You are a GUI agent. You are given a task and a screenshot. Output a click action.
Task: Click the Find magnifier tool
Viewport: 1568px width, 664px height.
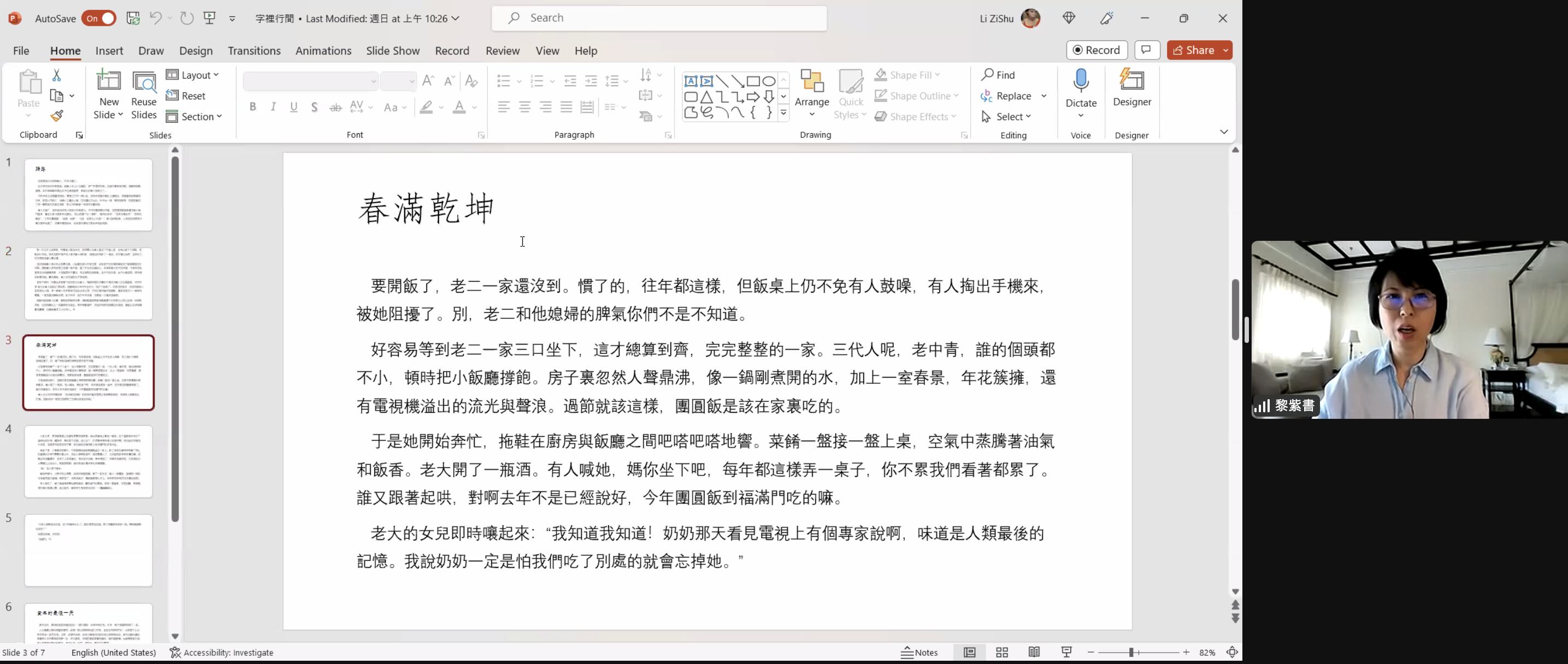(998, 75)
